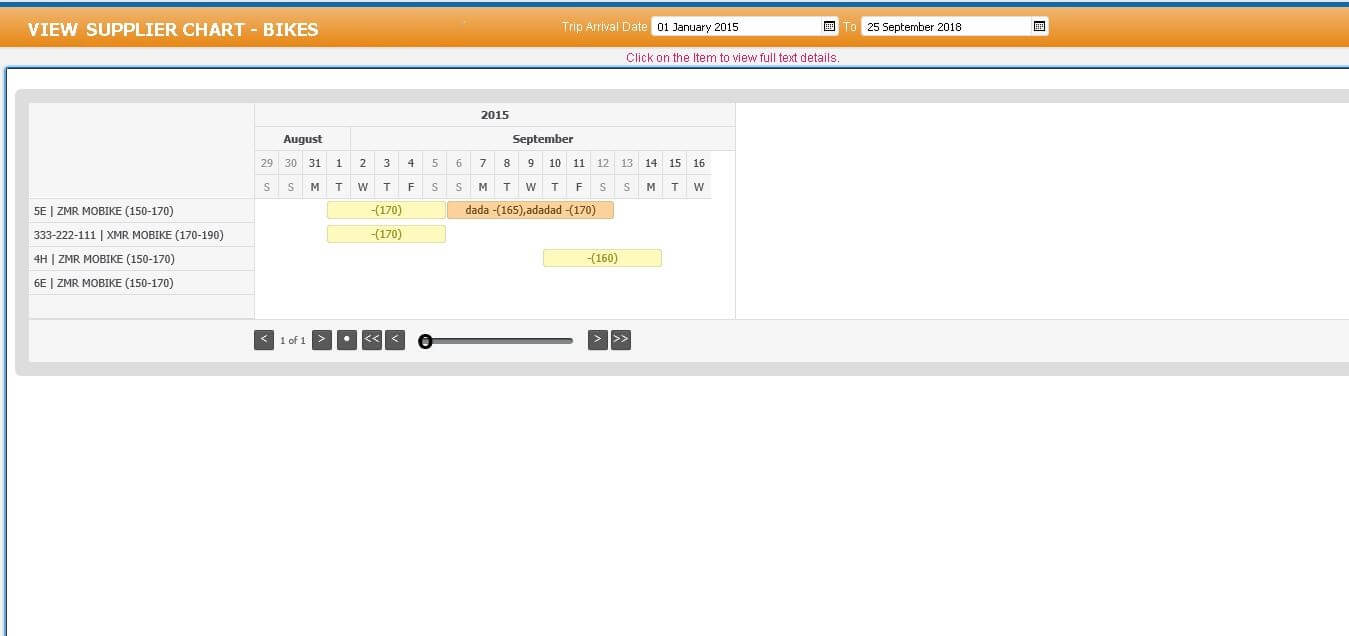Click the timeline scroll slider handle
1349x636 pixels.
(425, 341)
